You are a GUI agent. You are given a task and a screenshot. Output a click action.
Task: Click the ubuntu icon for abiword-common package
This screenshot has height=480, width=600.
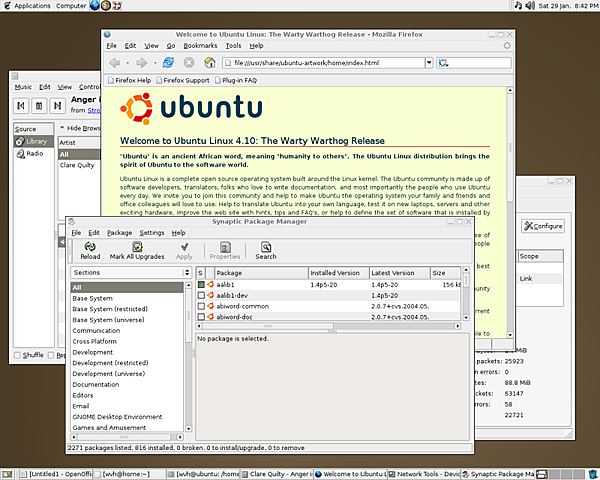point(210,306)
